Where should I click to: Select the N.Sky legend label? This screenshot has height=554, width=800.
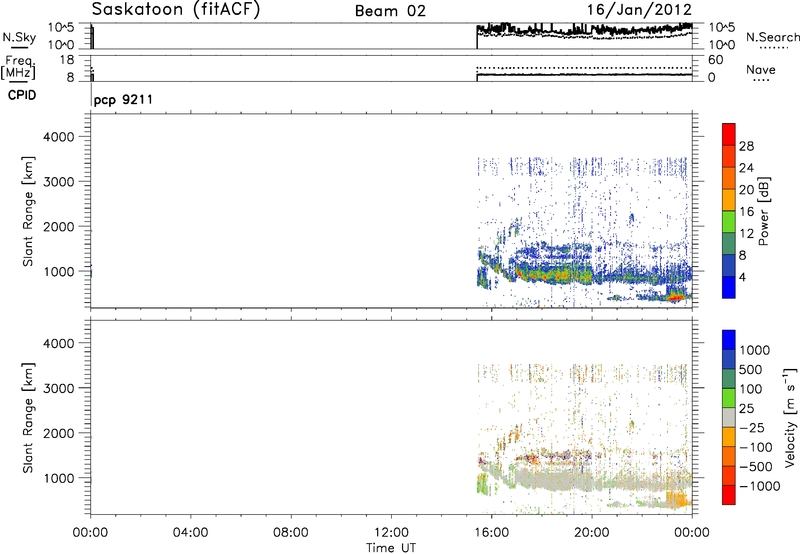coord(19,37)
